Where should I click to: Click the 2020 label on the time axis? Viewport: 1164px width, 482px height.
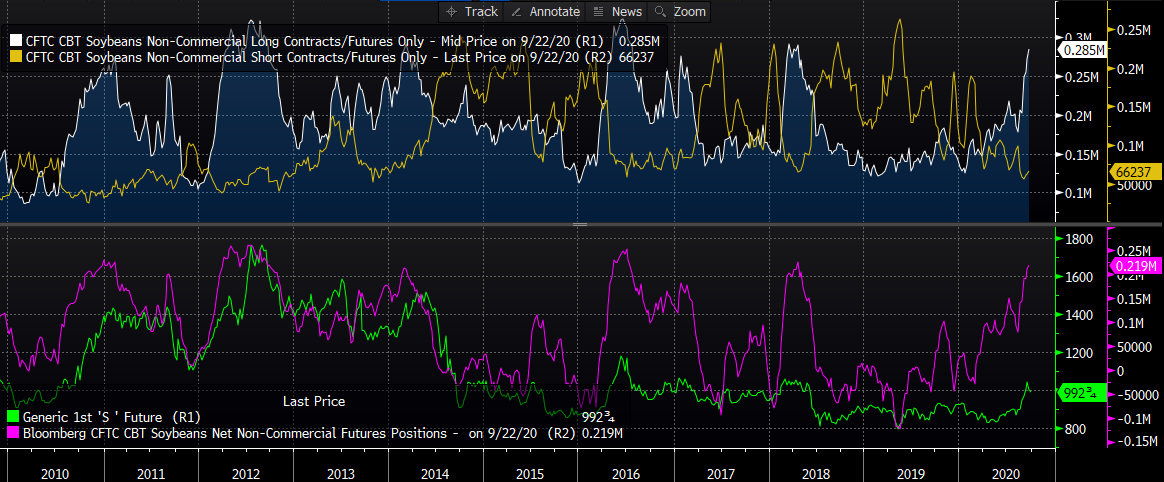point(1005,467)
